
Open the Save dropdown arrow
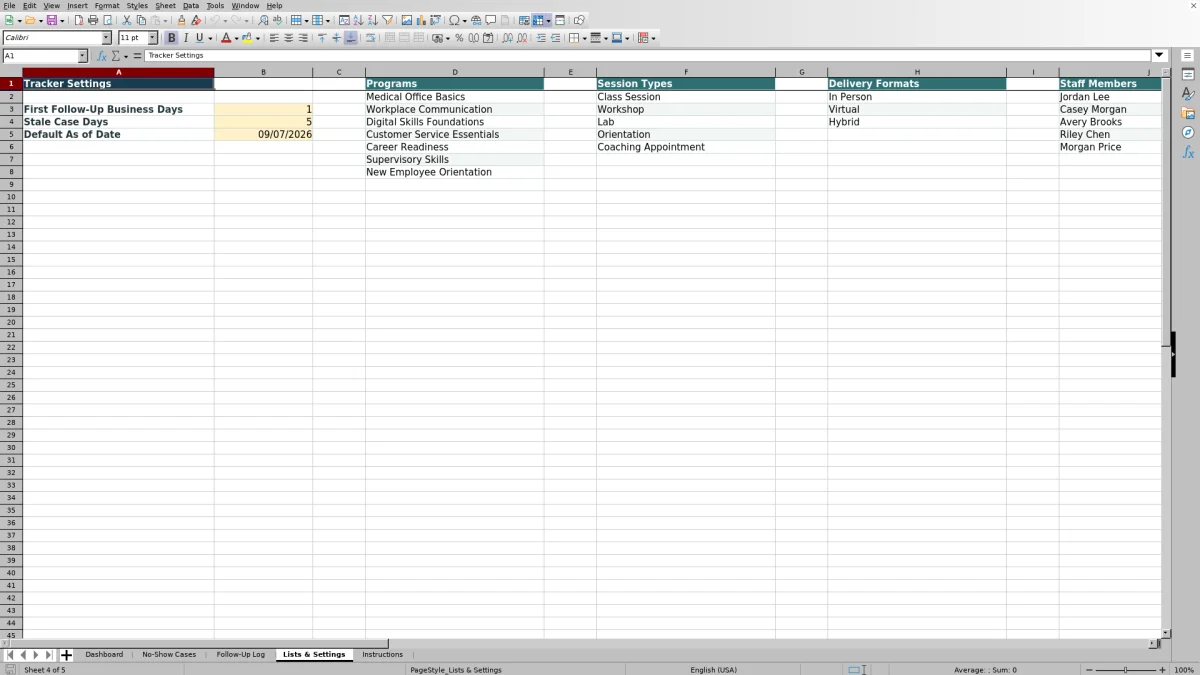62,20
